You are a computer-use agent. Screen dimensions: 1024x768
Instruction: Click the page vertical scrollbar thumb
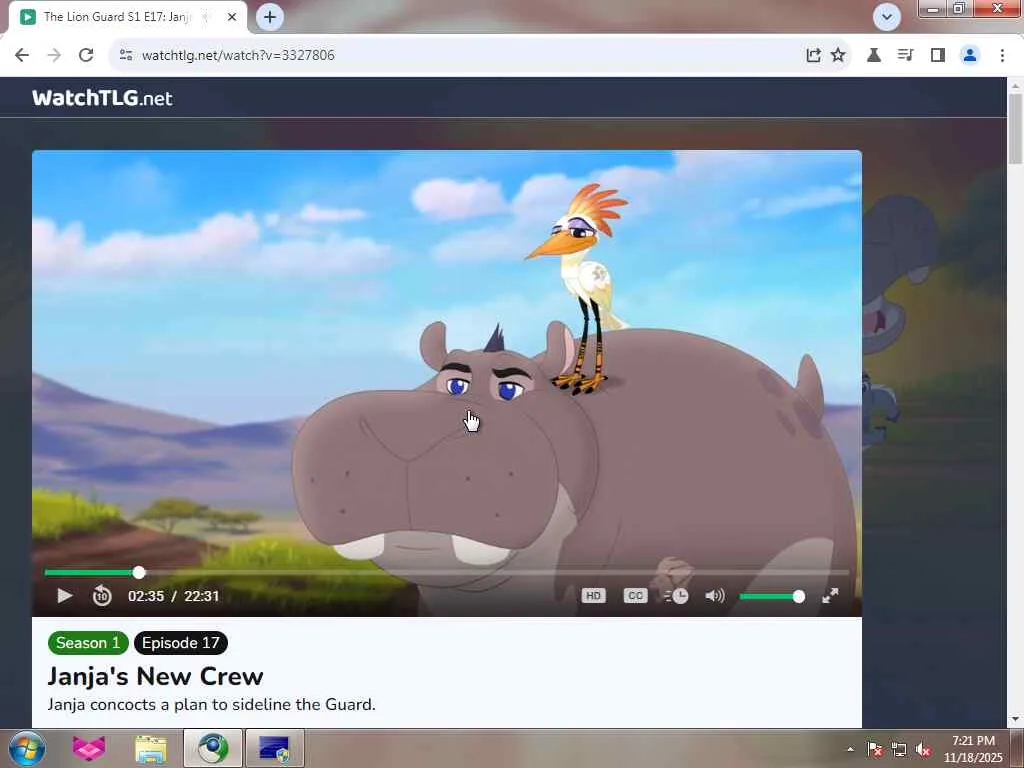pyautogui.click(x=1015, y=128)
